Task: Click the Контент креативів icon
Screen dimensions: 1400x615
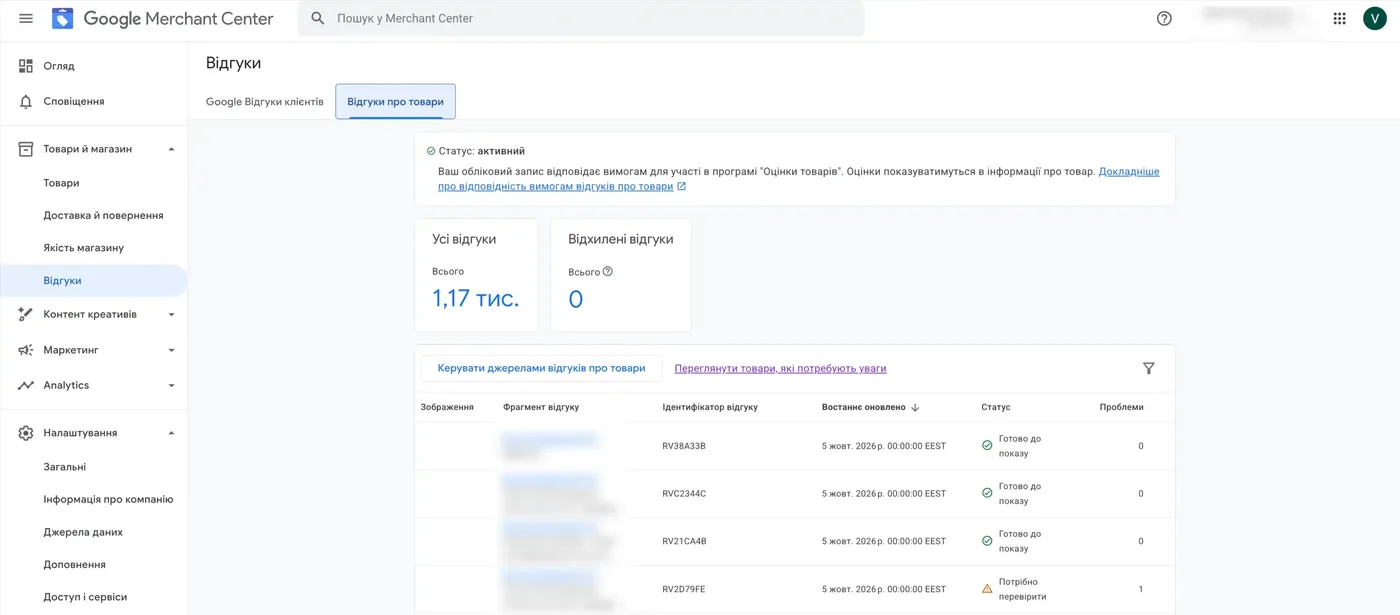Action: click(x=26, y=314)
